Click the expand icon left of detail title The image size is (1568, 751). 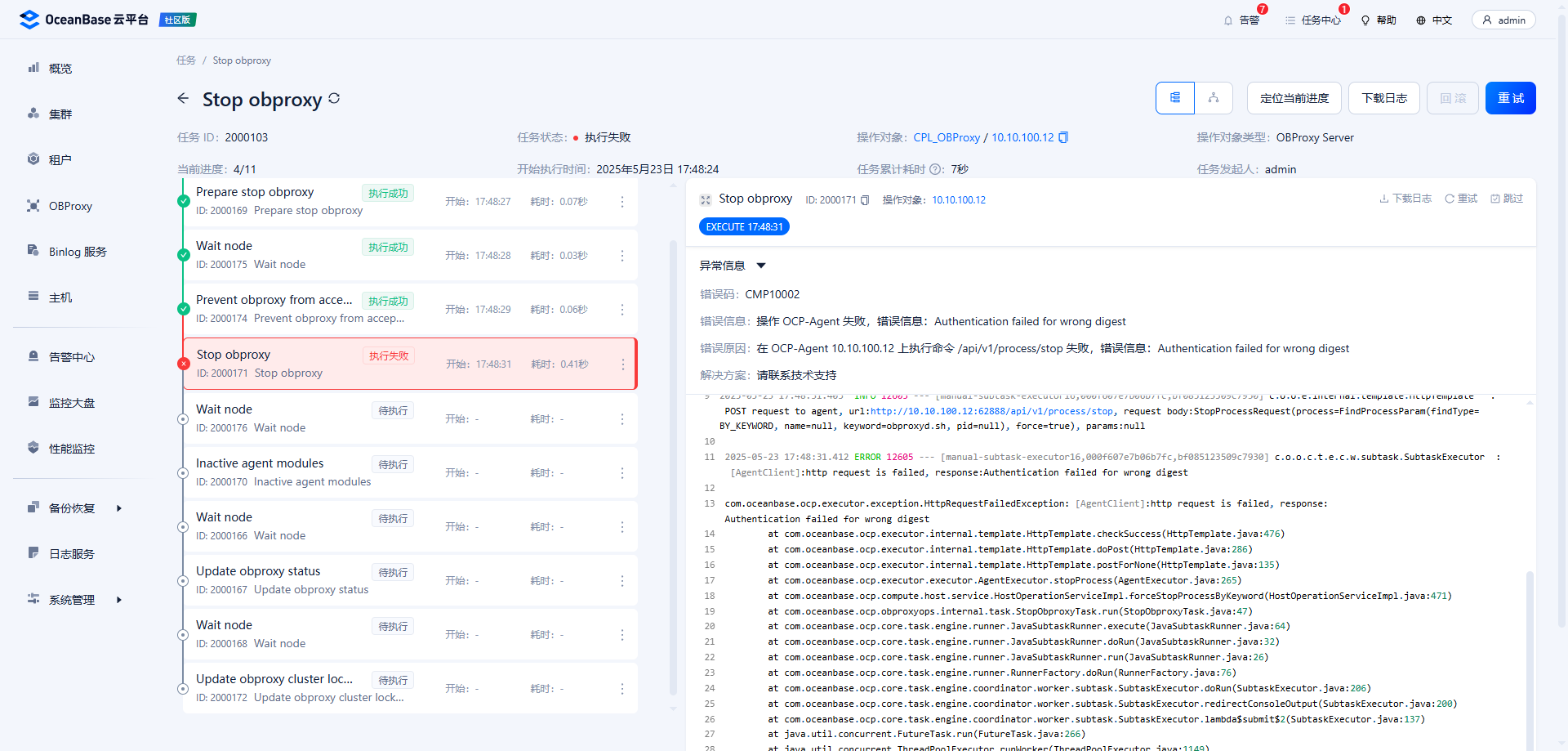(706, 199)
